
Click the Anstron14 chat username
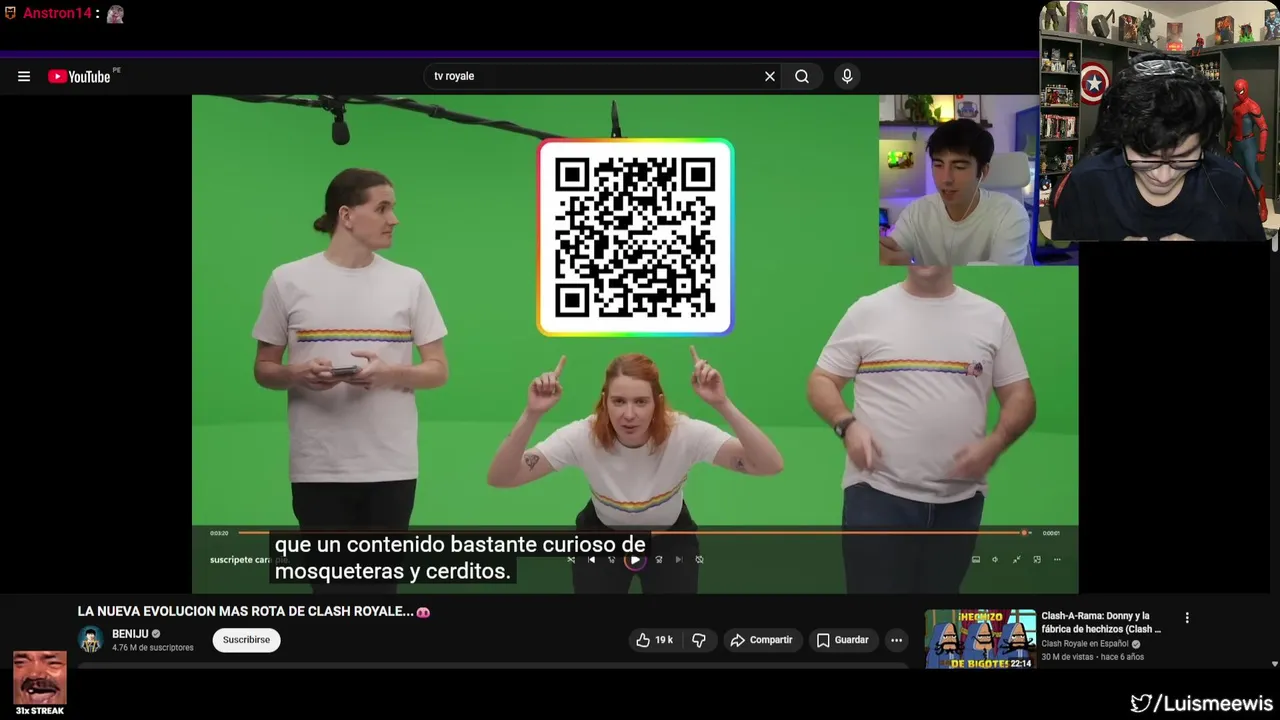pyautogui.click(x=57, y=13)
